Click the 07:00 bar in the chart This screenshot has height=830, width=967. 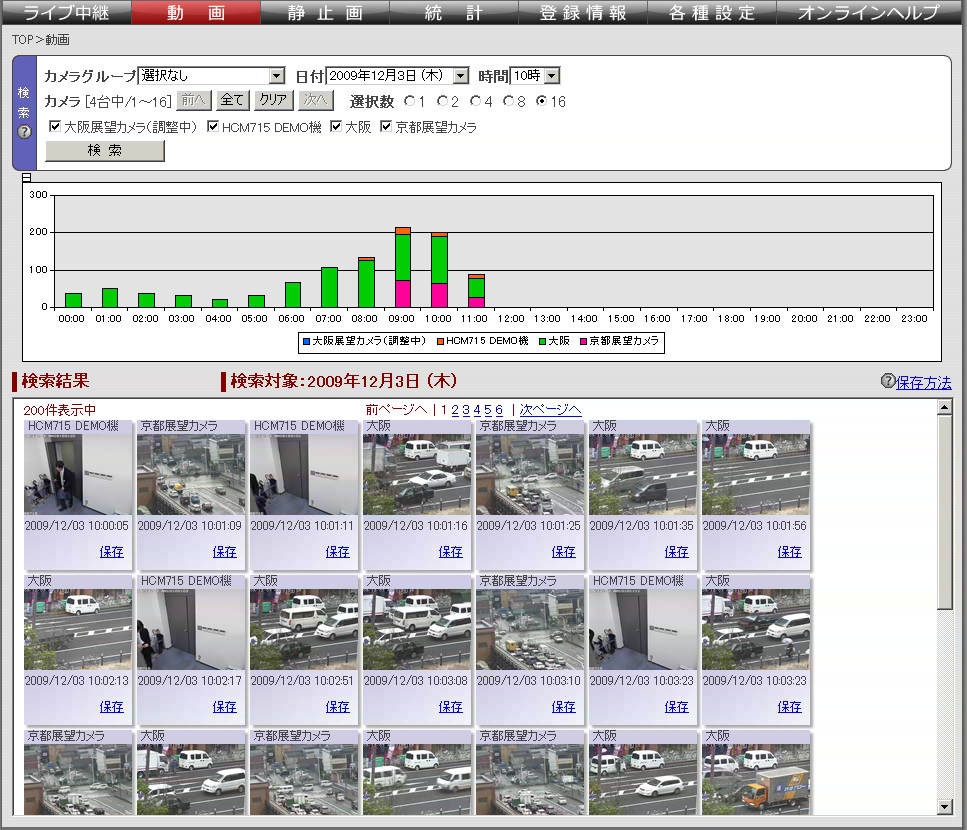329,287
